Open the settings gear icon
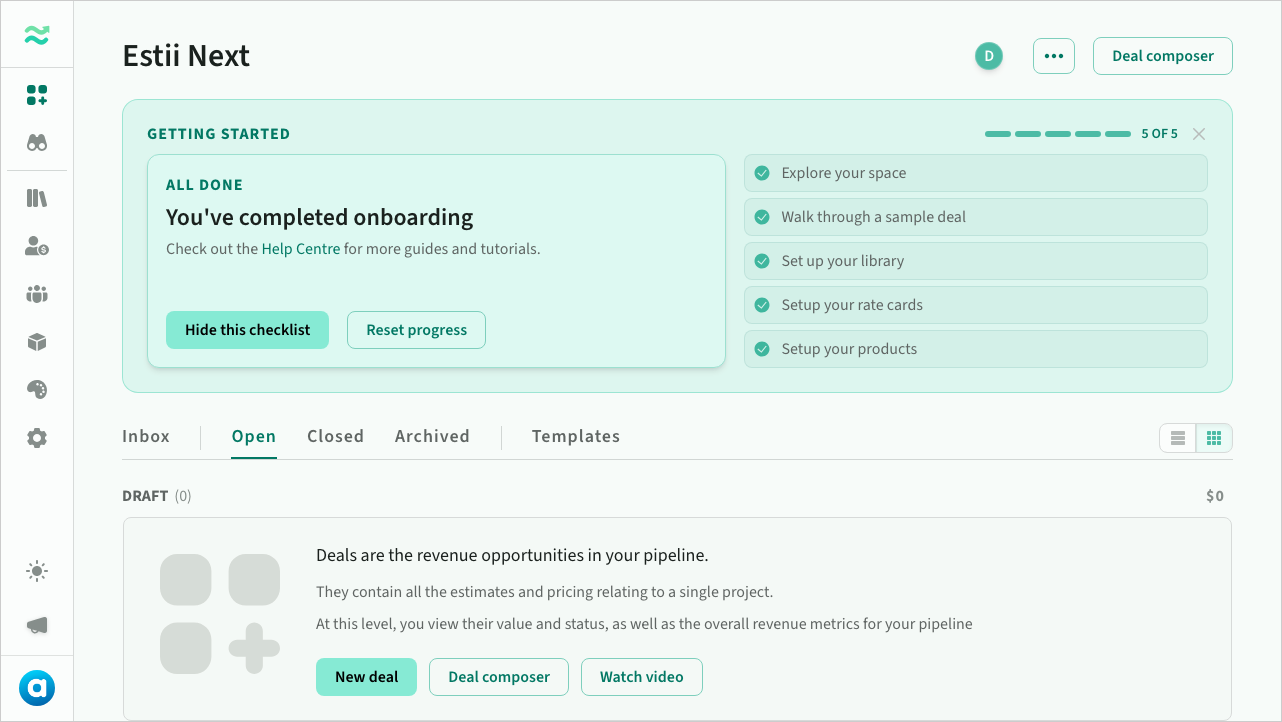1282x722 pixels. (x=37, y=438)
